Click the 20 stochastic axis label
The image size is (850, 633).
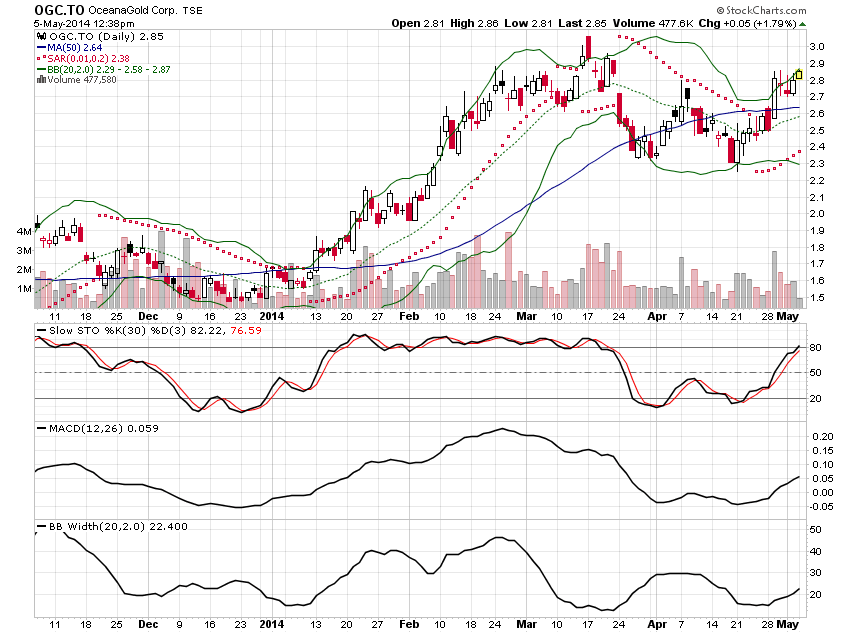point(815,398)
